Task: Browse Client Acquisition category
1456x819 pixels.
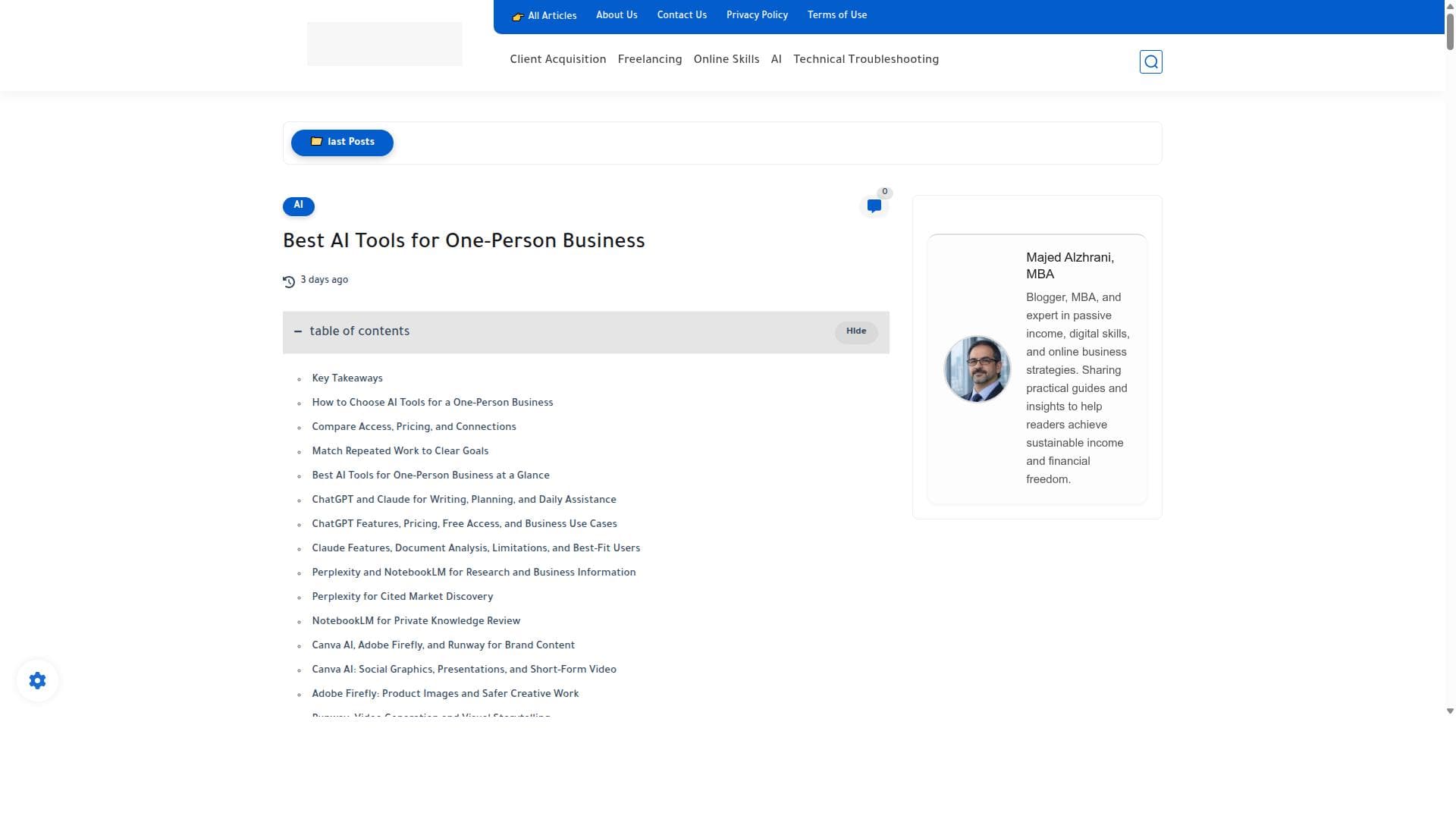Action: tap(558, 59)
